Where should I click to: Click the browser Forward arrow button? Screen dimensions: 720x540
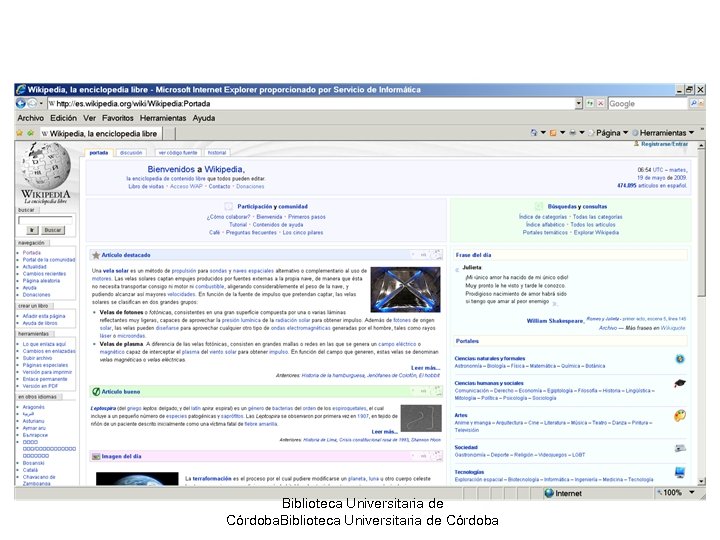[32, 103]
